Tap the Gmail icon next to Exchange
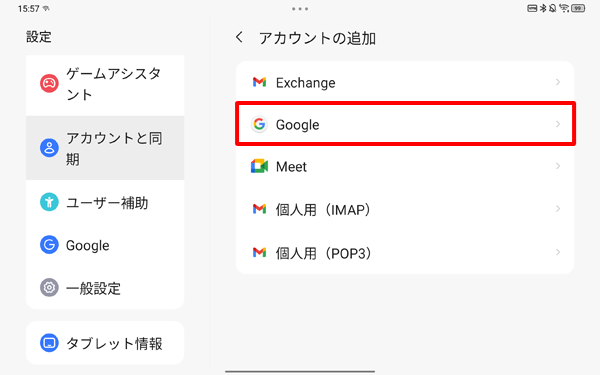The width and height of the screenshot is (600, 375). tap(259, 82)
